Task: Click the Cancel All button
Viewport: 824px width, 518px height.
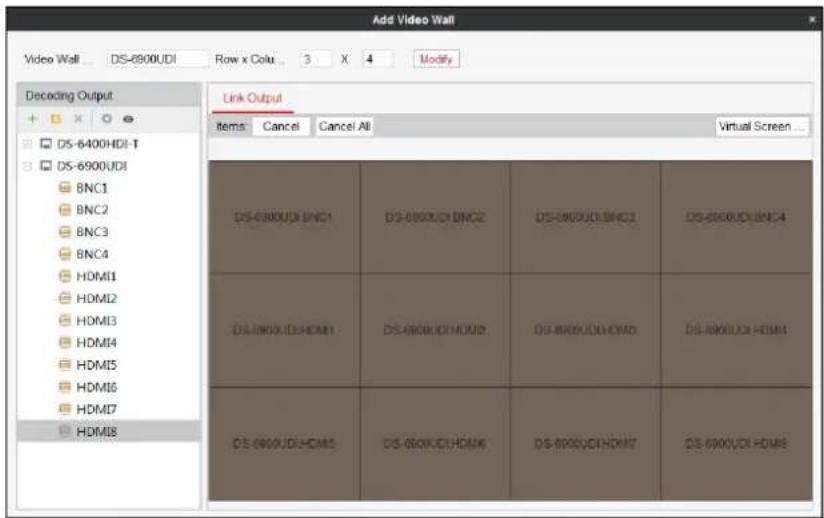Action: point(344,127)
